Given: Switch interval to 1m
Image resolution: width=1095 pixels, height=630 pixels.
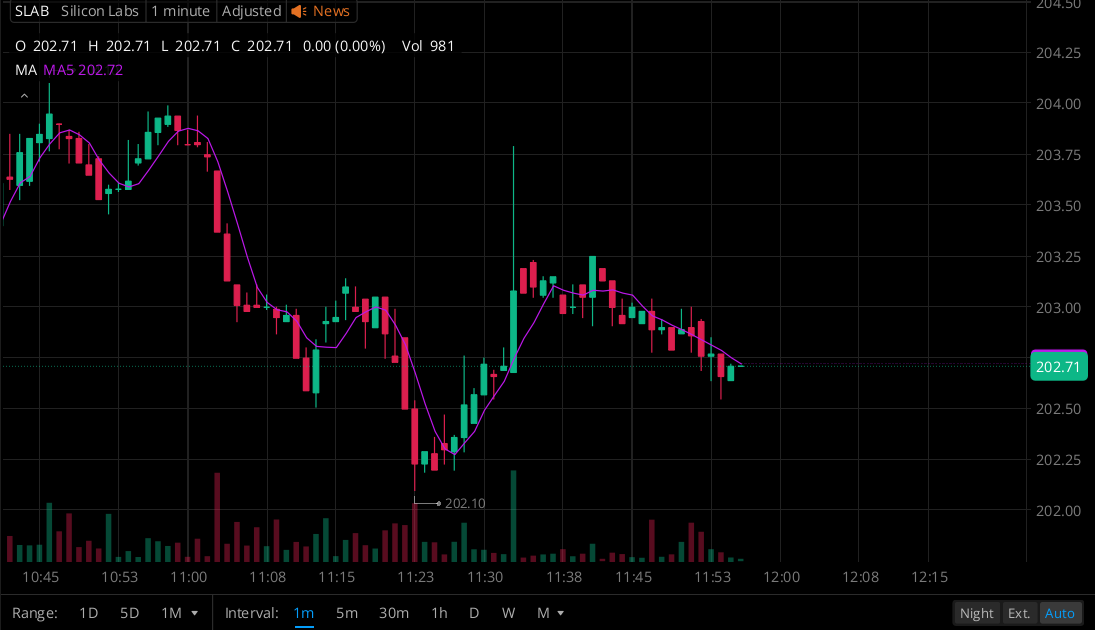Looking at the screenshot, I should pos(304,613).
